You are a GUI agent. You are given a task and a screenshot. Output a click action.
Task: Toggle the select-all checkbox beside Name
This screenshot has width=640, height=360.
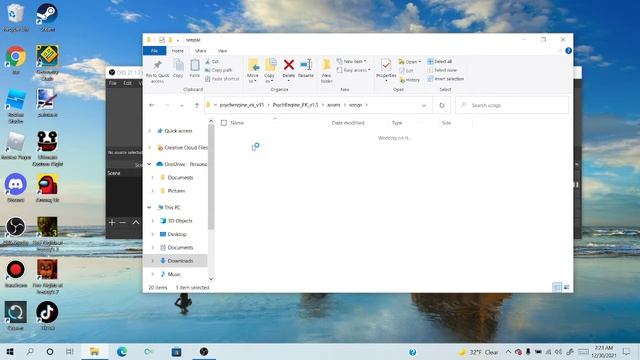224,122
